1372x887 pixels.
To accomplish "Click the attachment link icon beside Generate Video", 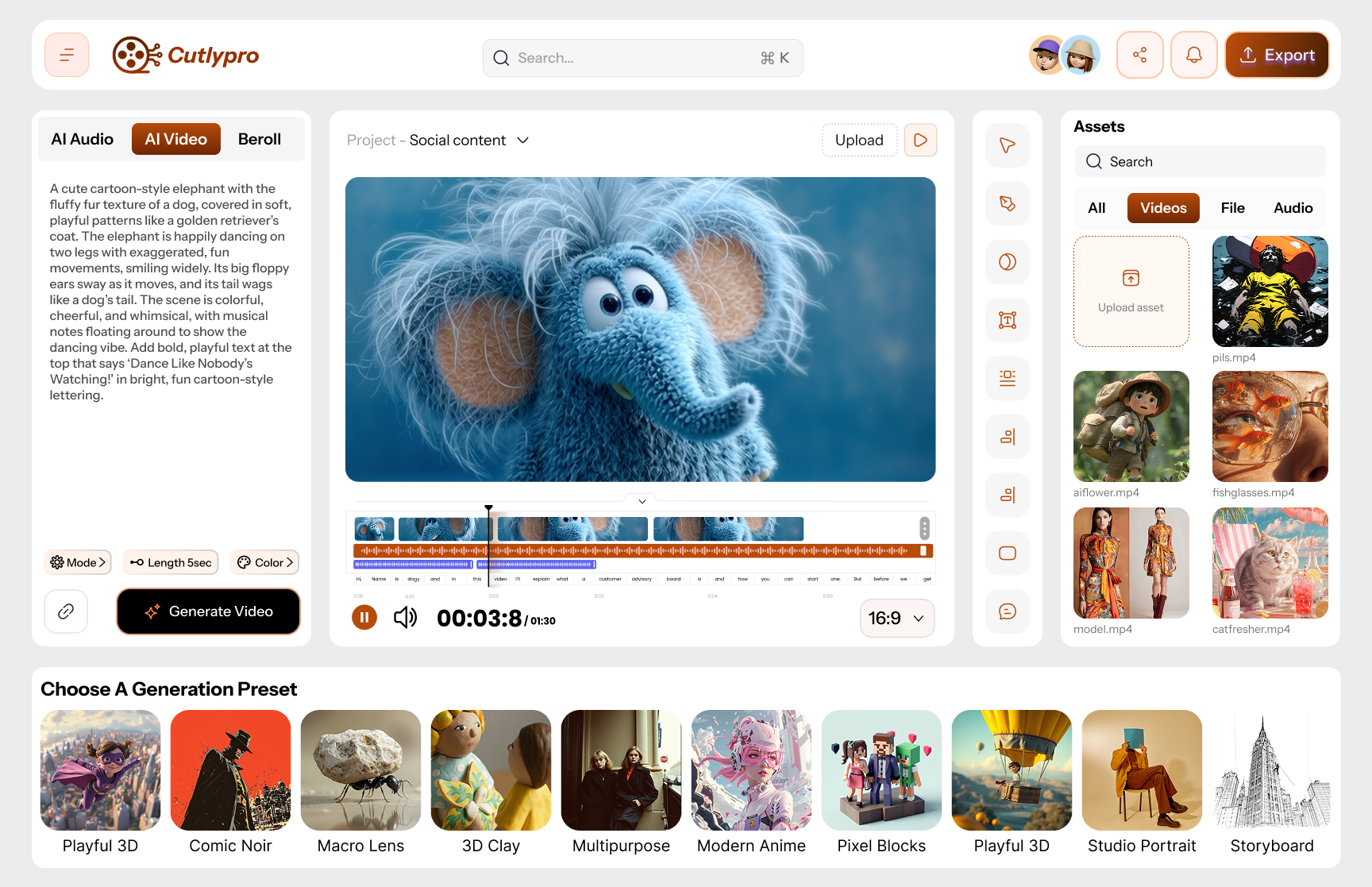I will [x=66, y=611].
